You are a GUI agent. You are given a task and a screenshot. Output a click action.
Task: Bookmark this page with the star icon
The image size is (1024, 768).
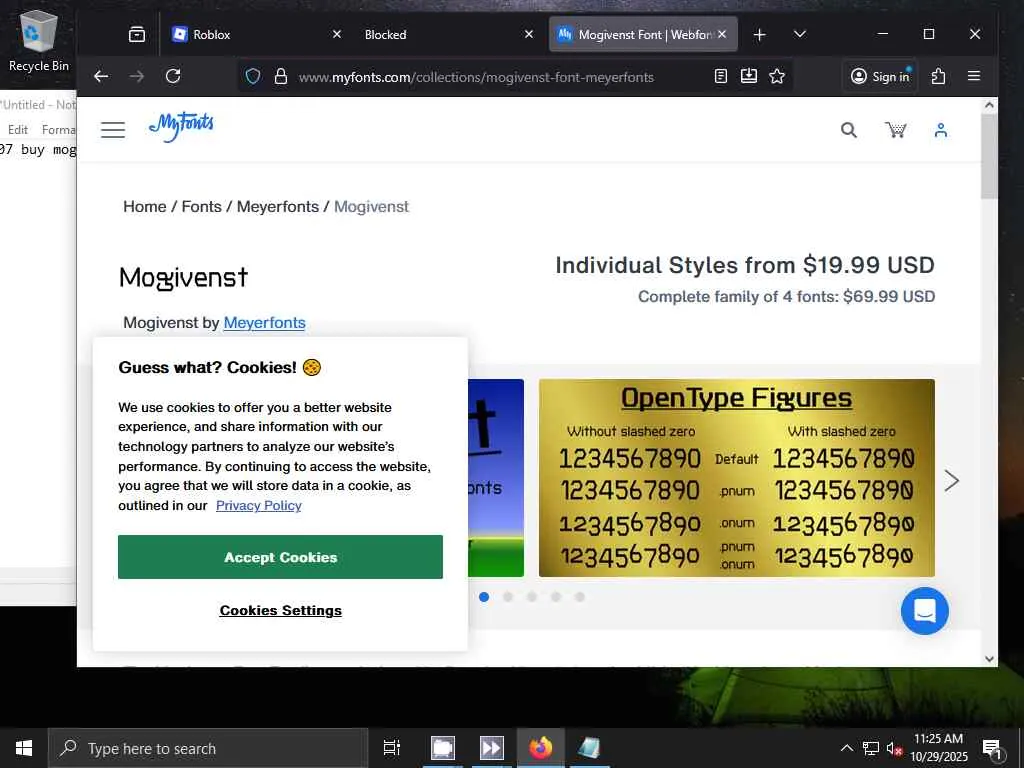(x=776, y=76)
